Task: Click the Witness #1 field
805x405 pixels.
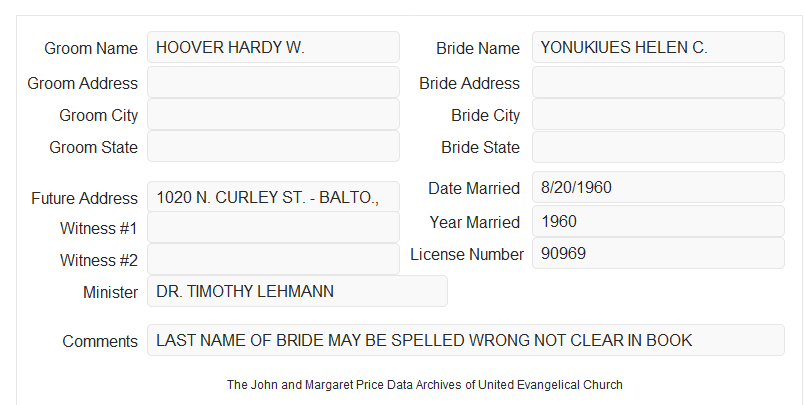Action: click(273, 227)
